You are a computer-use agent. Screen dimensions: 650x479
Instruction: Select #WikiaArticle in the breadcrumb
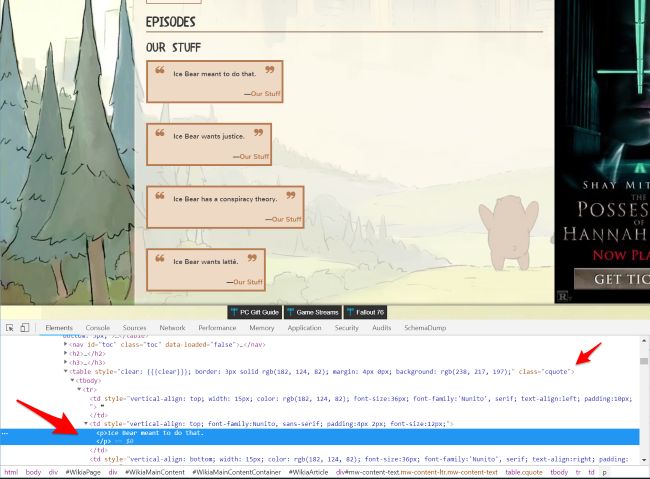point(308,472)
